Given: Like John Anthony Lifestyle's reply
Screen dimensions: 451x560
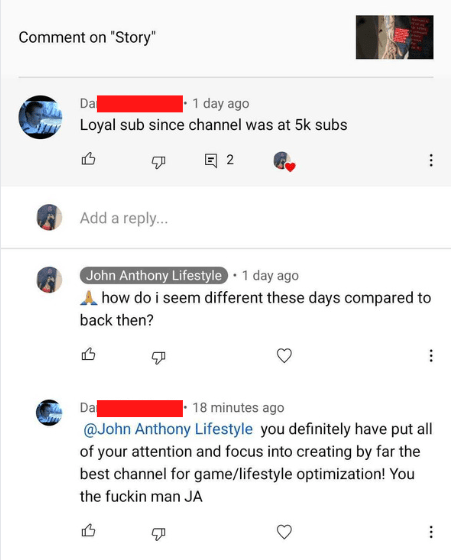Looking at the screenshot, I should tap(88, 354).
